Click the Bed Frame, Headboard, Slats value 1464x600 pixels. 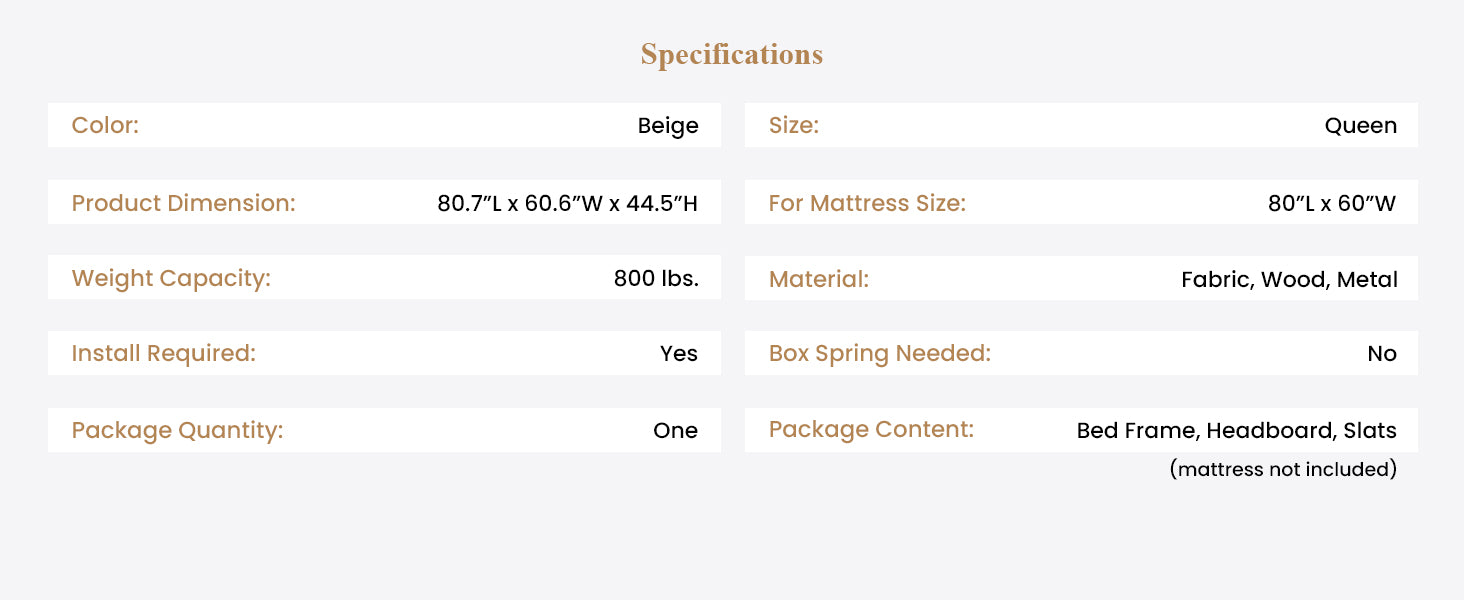click(1236, 431)
